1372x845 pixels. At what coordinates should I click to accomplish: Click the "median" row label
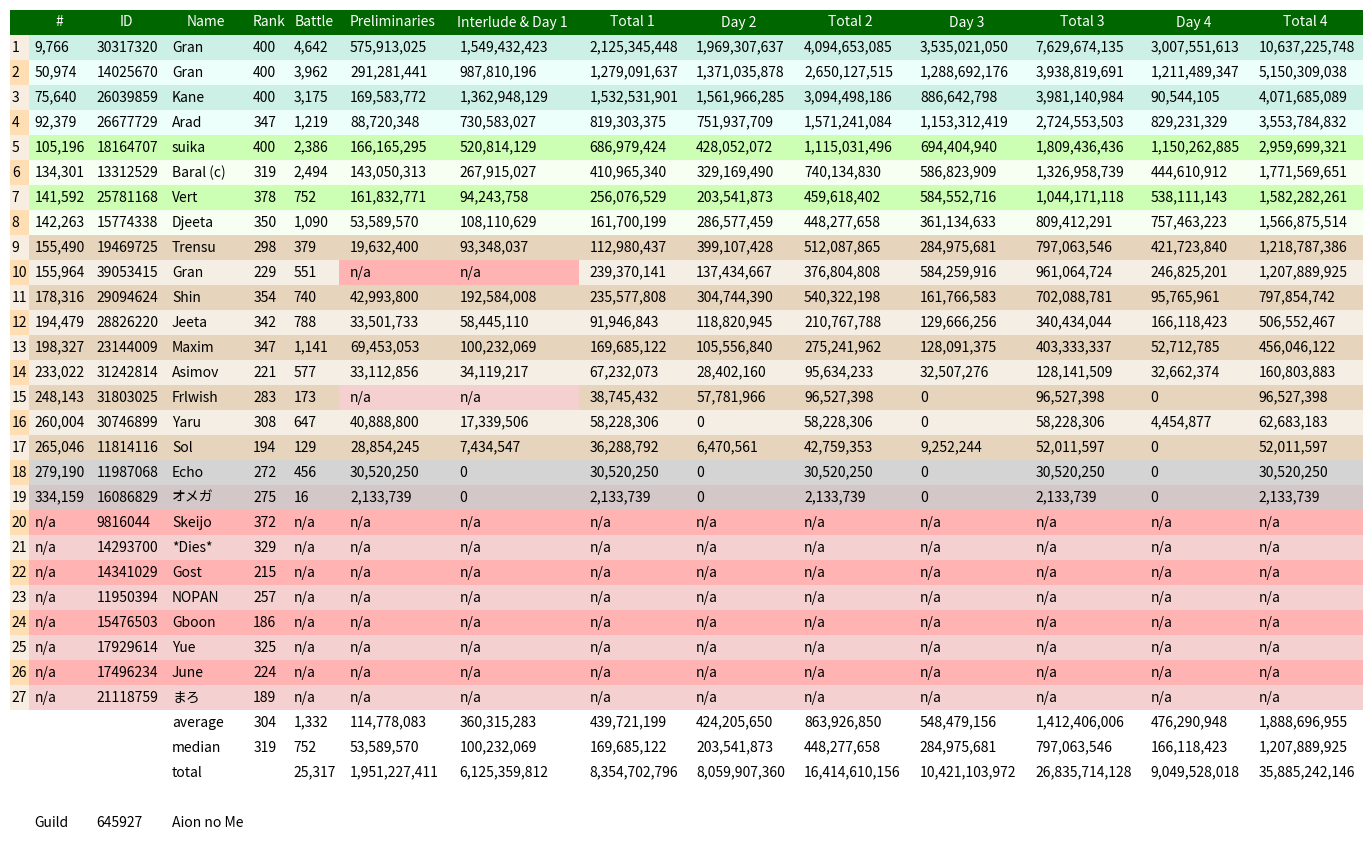[x=196, y=747]
